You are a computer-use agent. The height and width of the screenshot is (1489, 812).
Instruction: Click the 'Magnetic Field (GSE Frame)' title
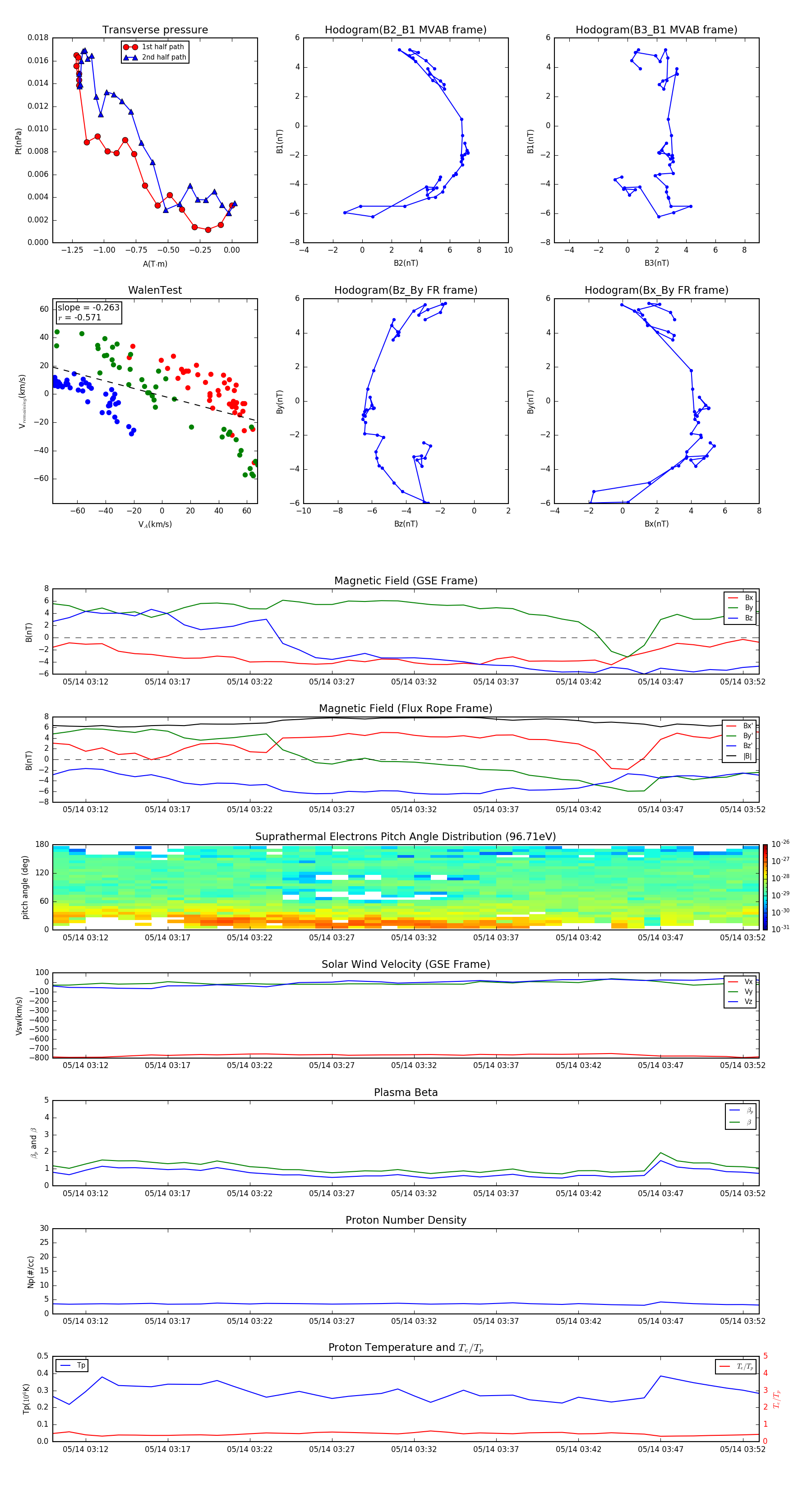406,581
